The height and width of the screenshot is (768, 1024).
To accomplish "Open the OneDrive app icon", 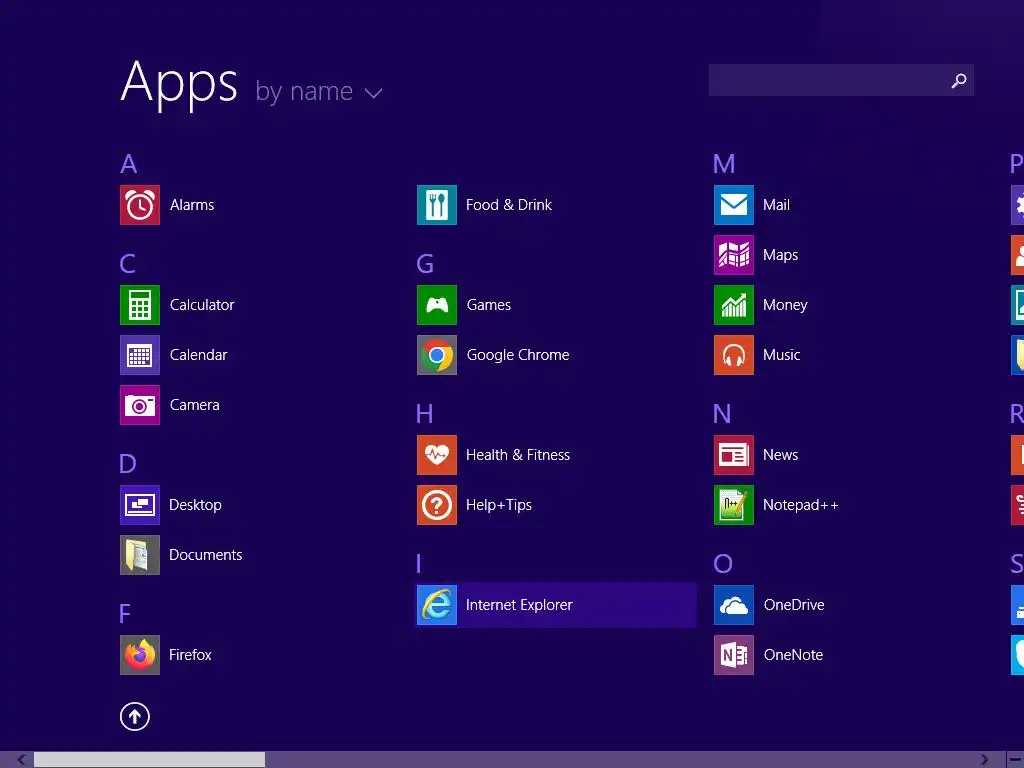I will point(734,605).
